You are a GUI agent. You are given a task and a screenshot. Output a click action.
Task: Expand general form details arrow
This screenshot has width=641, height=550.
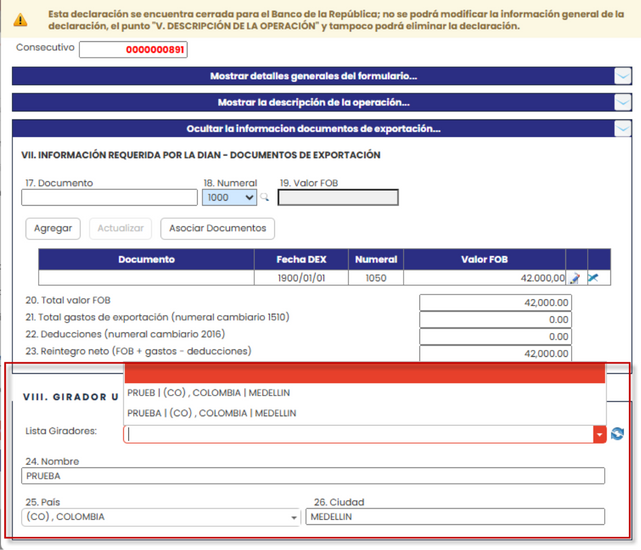coord(622,76)
